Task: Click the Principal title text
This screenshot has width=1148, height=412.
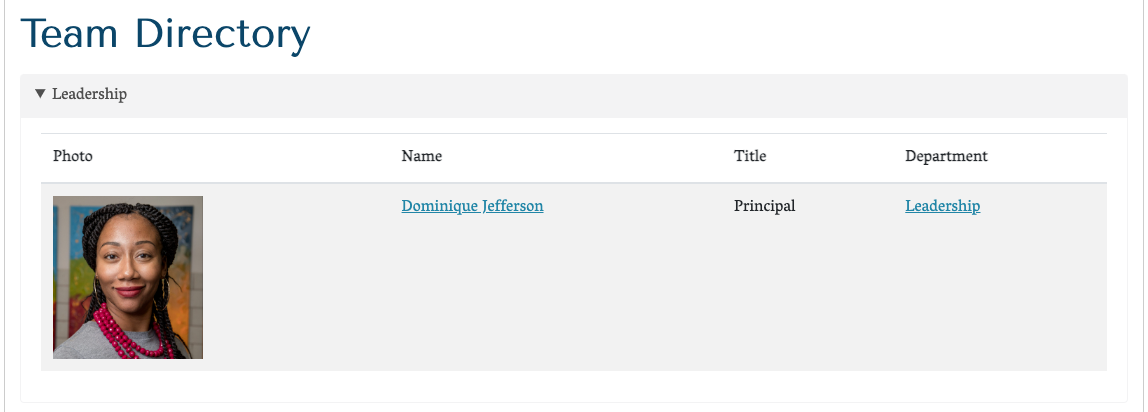Action: [x=764, y=206]
